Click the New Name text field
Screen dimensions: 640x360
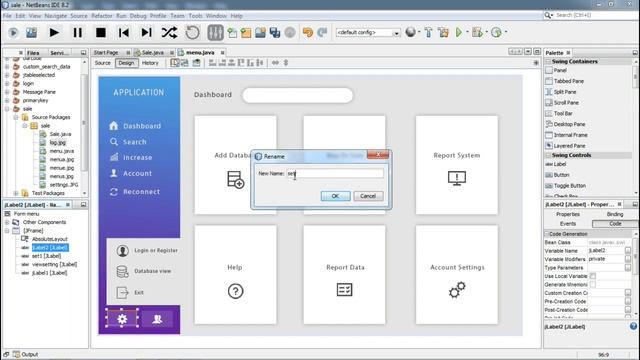point(335,173)
